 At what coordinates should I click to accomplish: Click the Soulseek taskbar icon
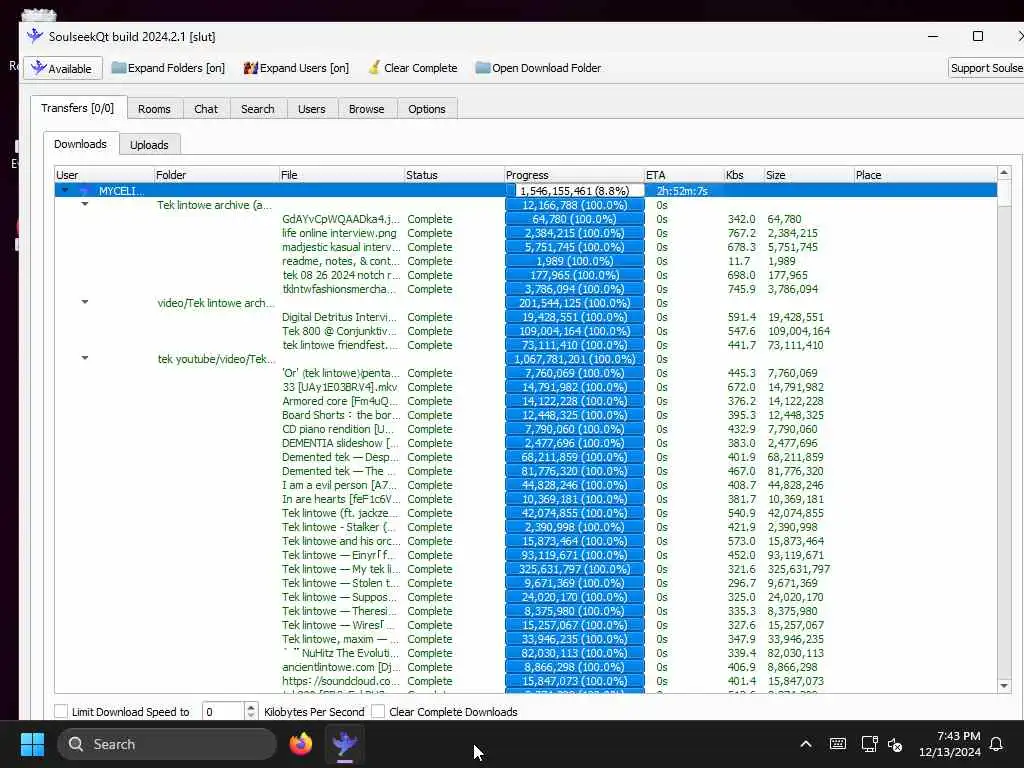(x=345, y=744)
